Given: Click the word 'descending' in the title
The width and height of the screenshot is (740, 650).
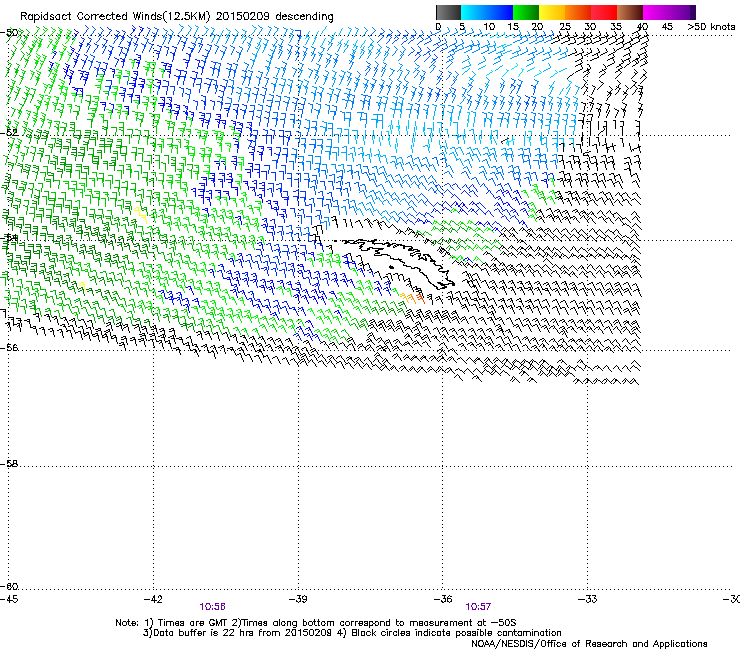Looking at the screenshot, I should [304, 16].
